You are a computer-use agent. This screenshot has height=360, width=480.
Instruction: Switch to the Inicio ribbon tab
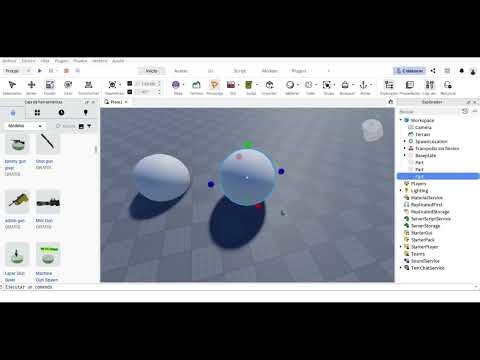click(x=152, y=71)
